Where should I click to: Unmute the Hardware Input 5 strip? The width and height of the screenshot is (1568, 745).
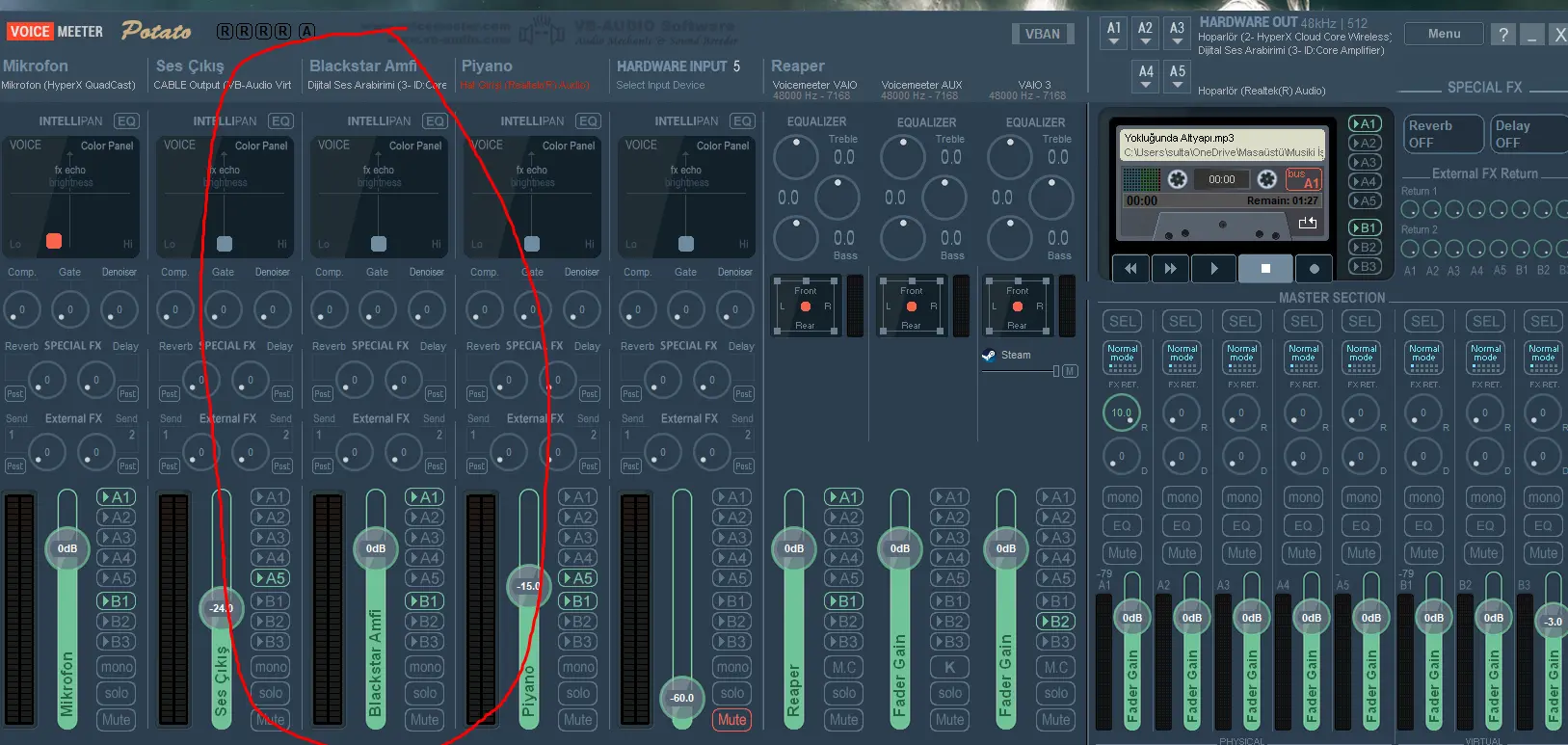(x=731, y=720)
